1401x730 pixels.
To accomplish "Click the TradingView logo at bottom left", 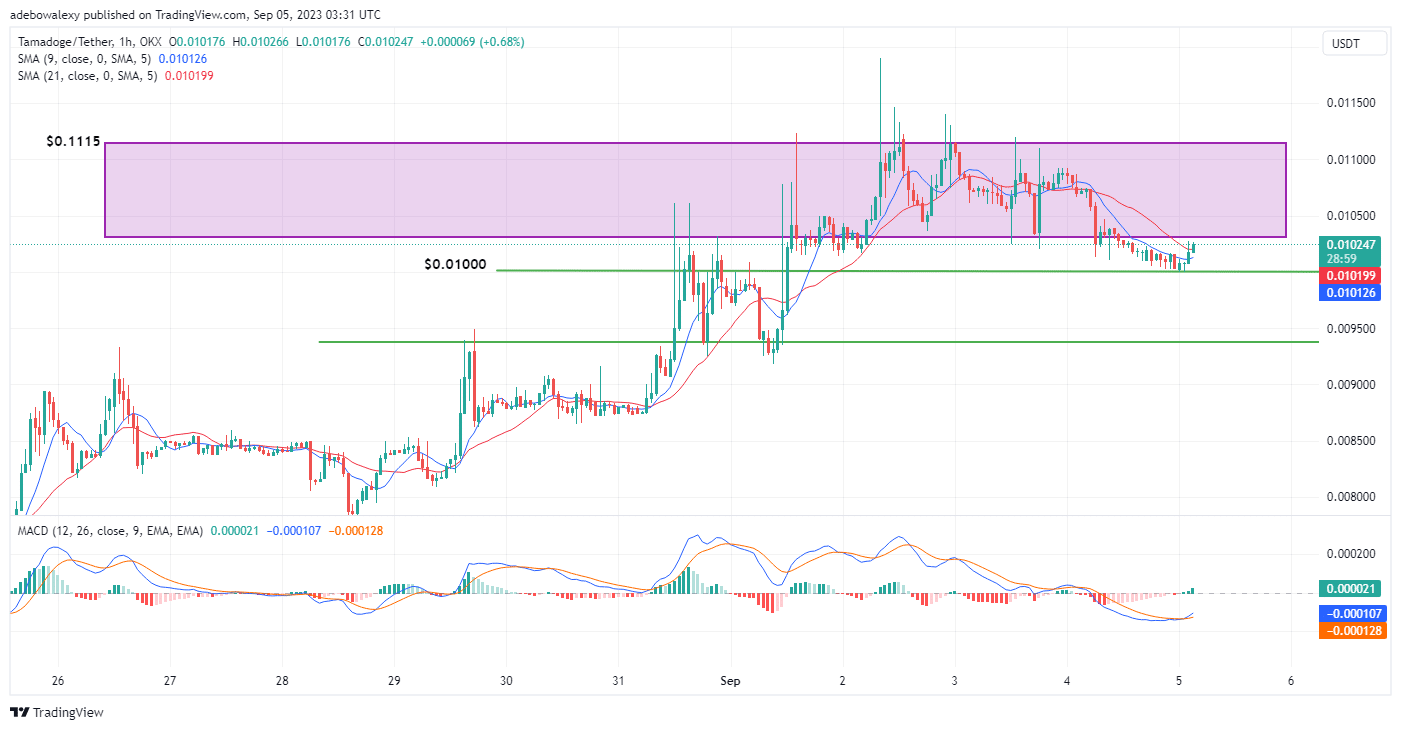I will point(57,713).
